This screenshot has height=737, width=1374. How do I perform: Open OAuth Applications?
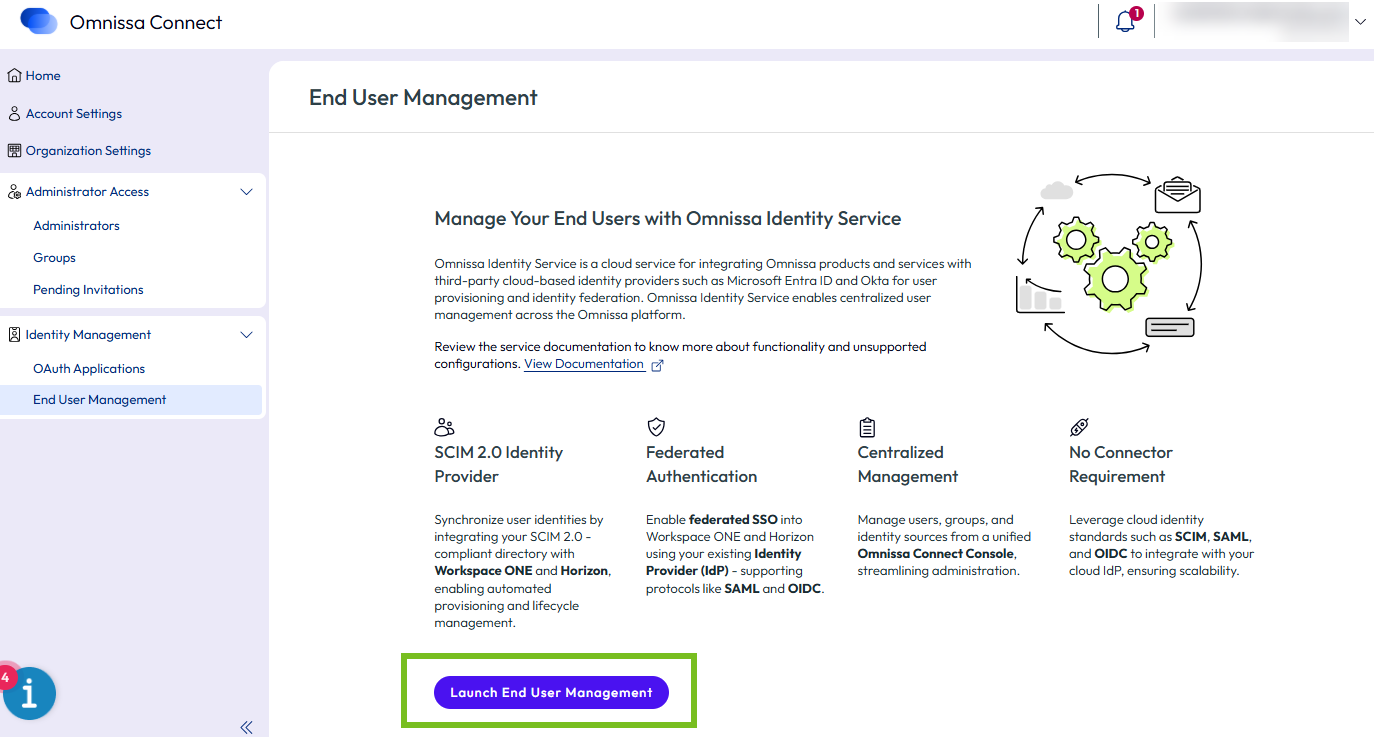click(89, 369)
